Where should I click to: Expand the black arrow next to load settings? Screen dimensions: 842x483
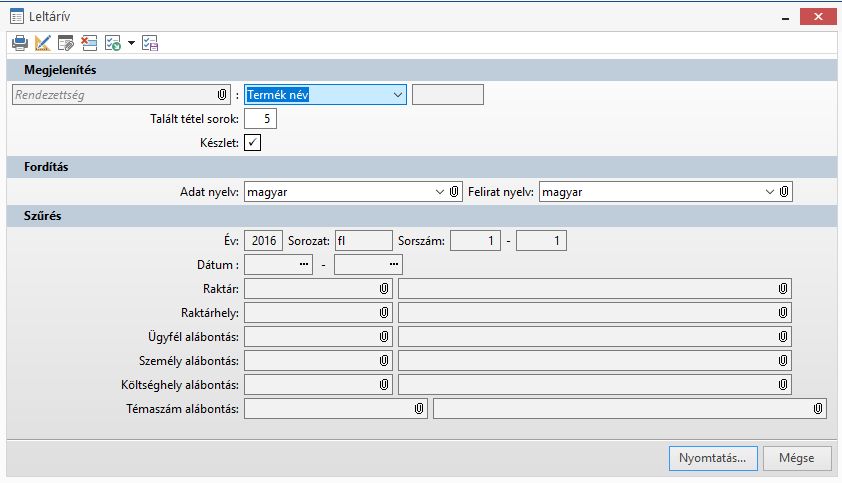click(x=131, y=43)
